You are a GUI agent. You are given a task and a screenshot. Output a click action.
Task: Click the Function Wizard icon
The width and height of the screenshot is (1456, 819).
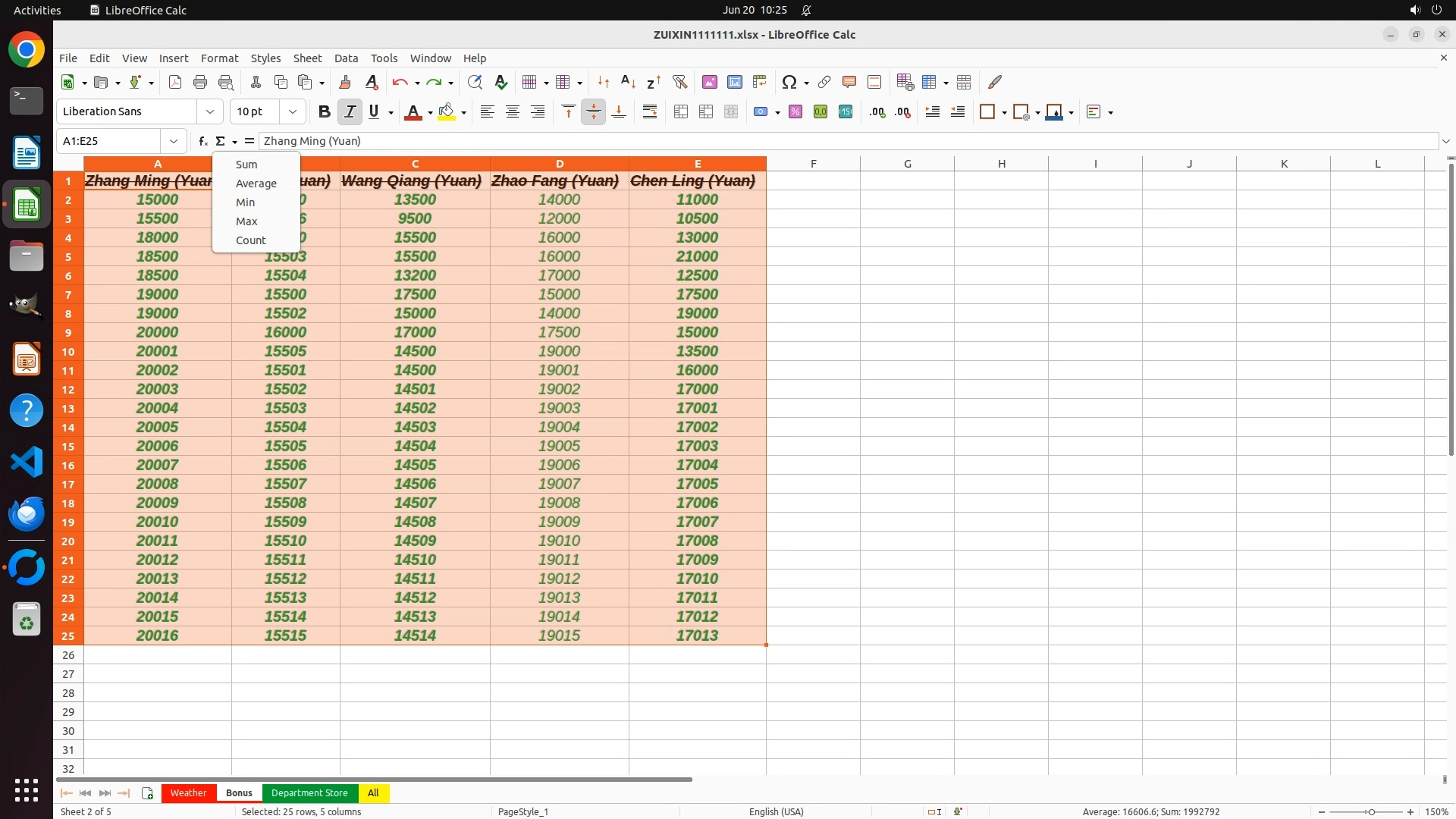point(202,141)
